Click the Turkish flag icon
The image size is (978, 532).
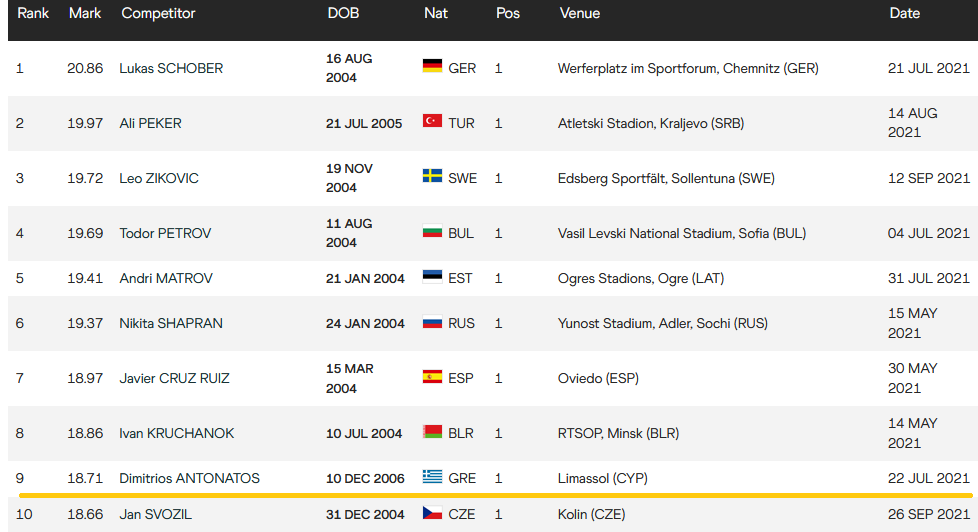click(432, 123)
